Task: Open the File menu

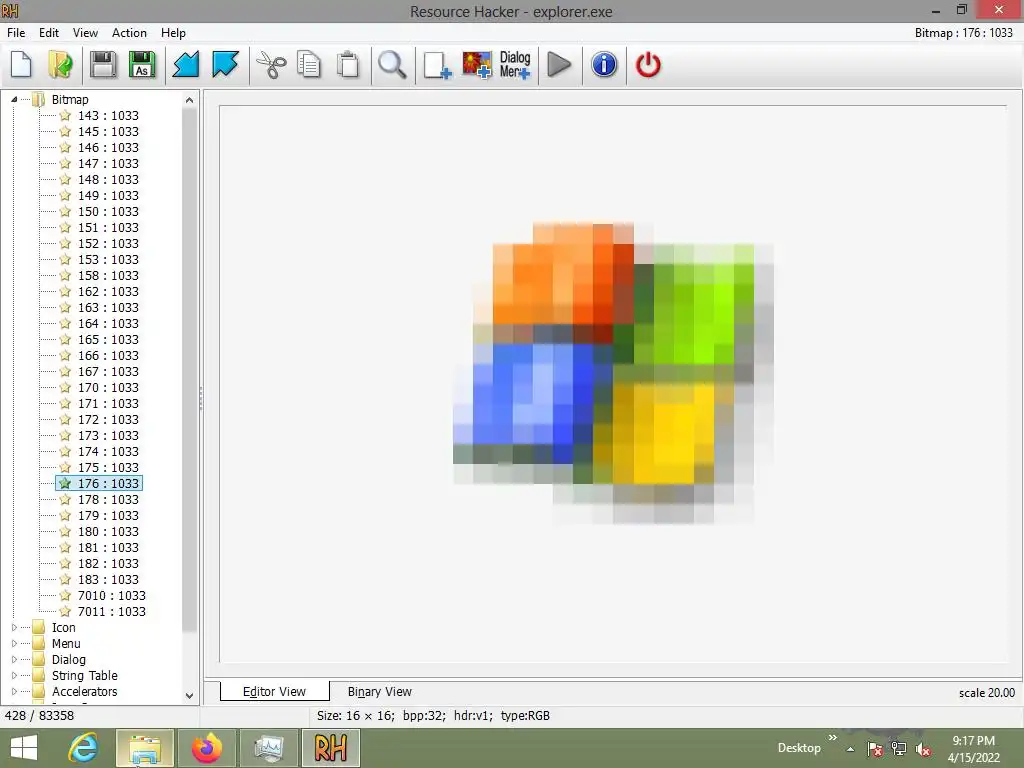Action: [x=16, y=33]
